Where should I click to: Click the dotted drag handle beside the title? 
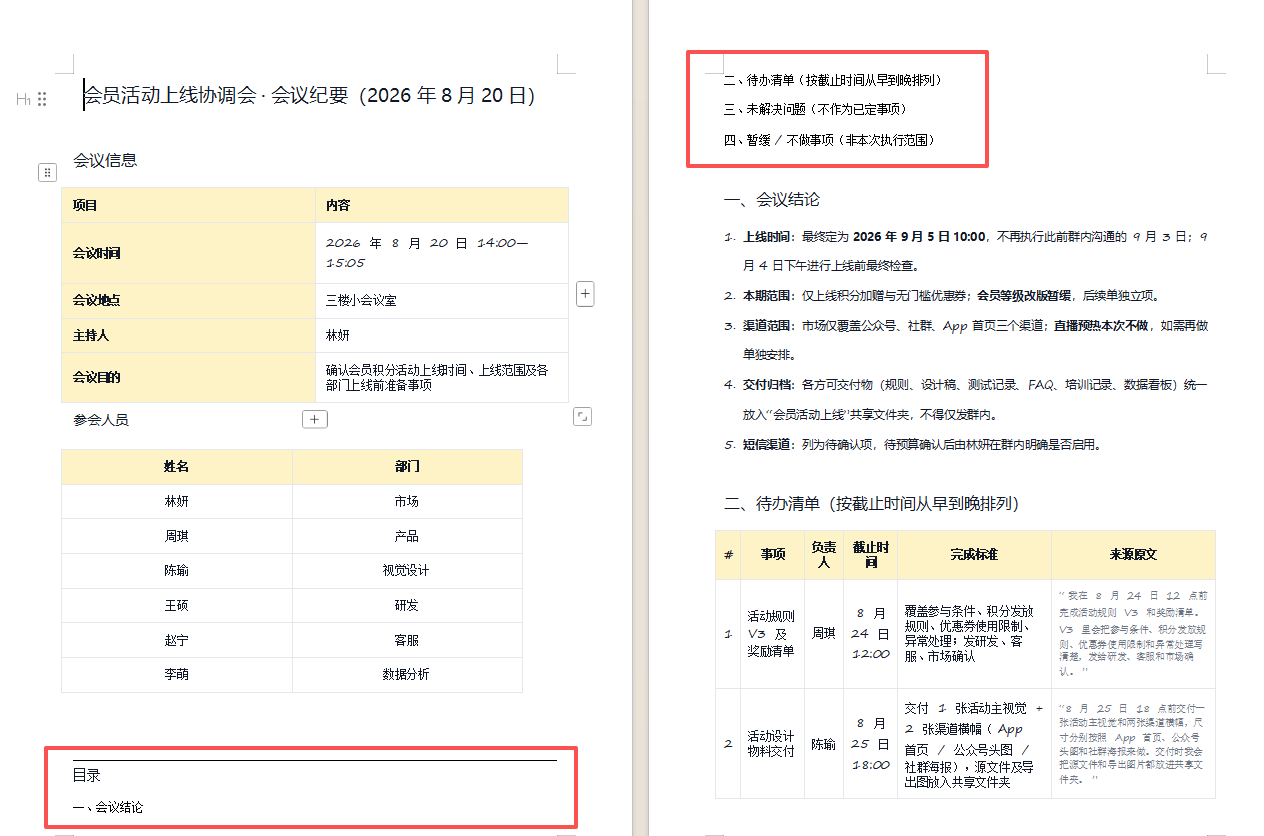tap(42, 98)
